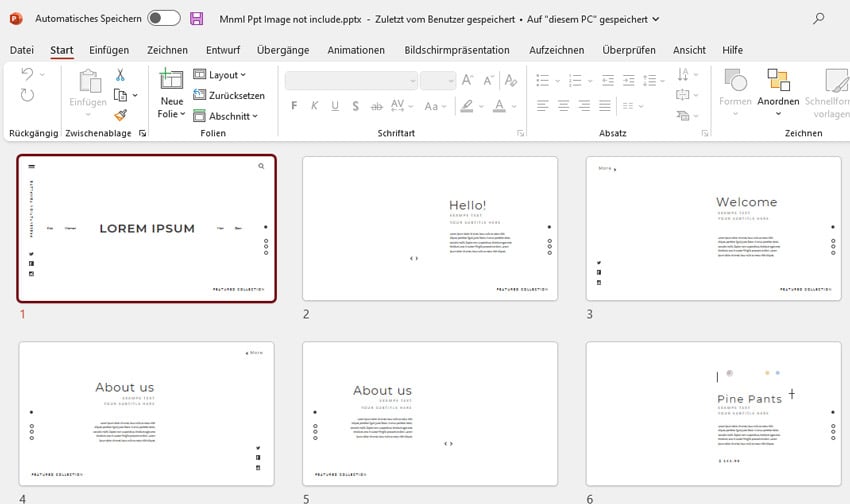Screen dimensions: 850x504
Task: Open the Layout dropdown
Action: pos(220,75)
